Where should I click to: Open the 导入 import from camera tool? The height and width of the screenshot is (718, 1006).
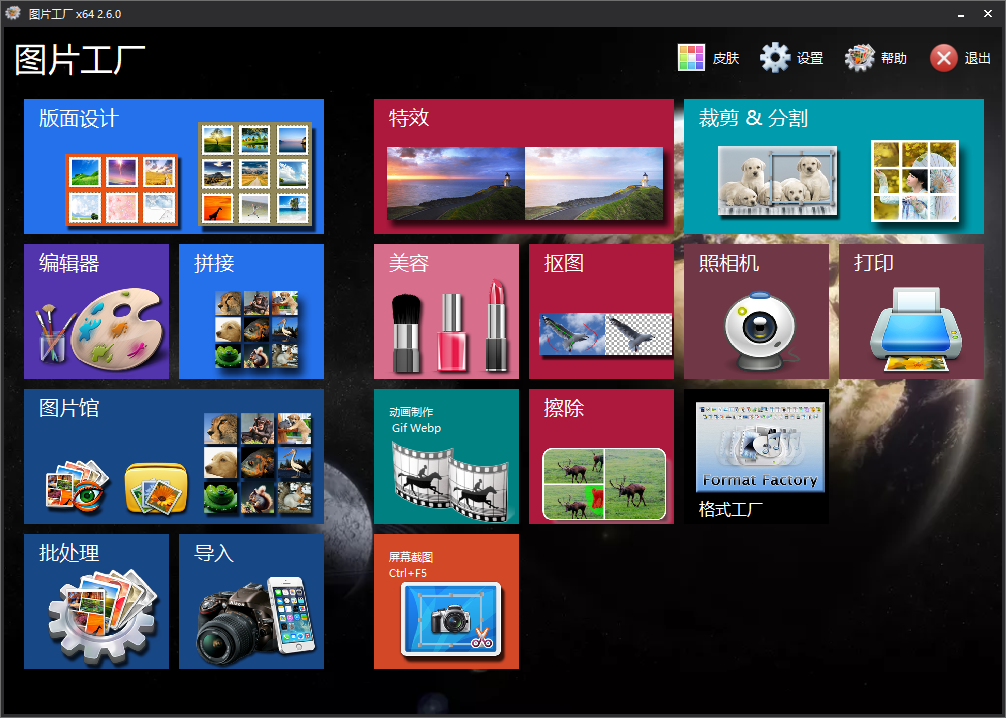pos(250,601)
